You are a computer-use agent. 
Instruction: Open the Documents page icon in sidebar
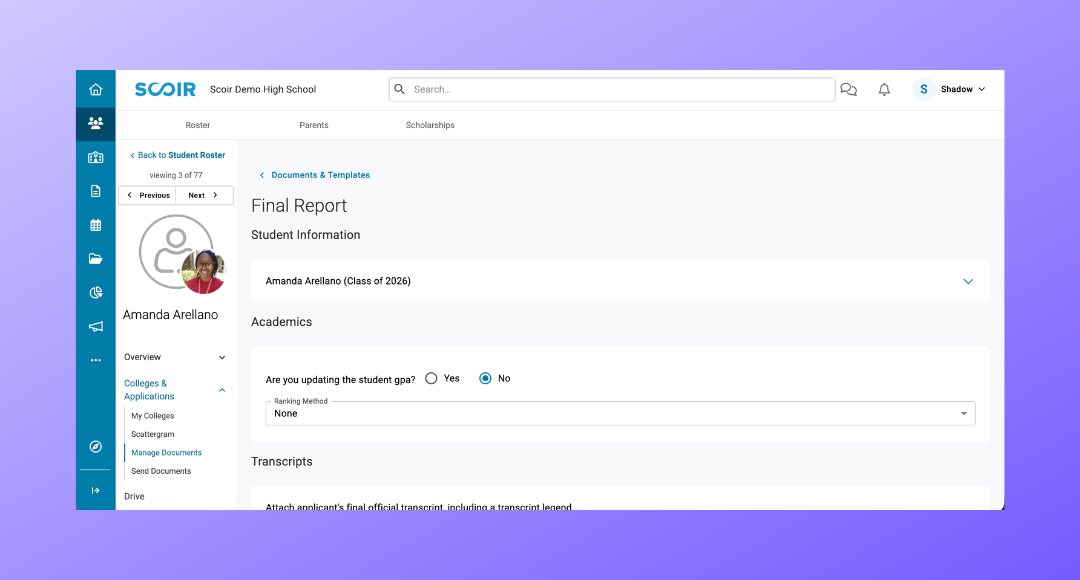(95, 190)
